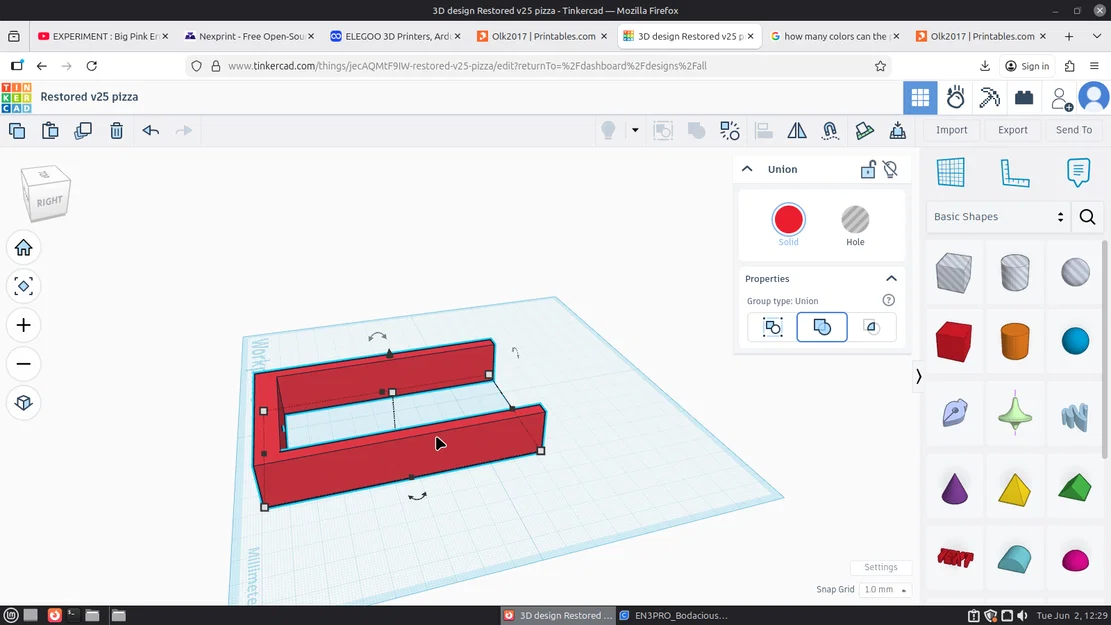Click the Send To button
Viewport: 1111px width, 625px height.
[x=1074, y=130]
